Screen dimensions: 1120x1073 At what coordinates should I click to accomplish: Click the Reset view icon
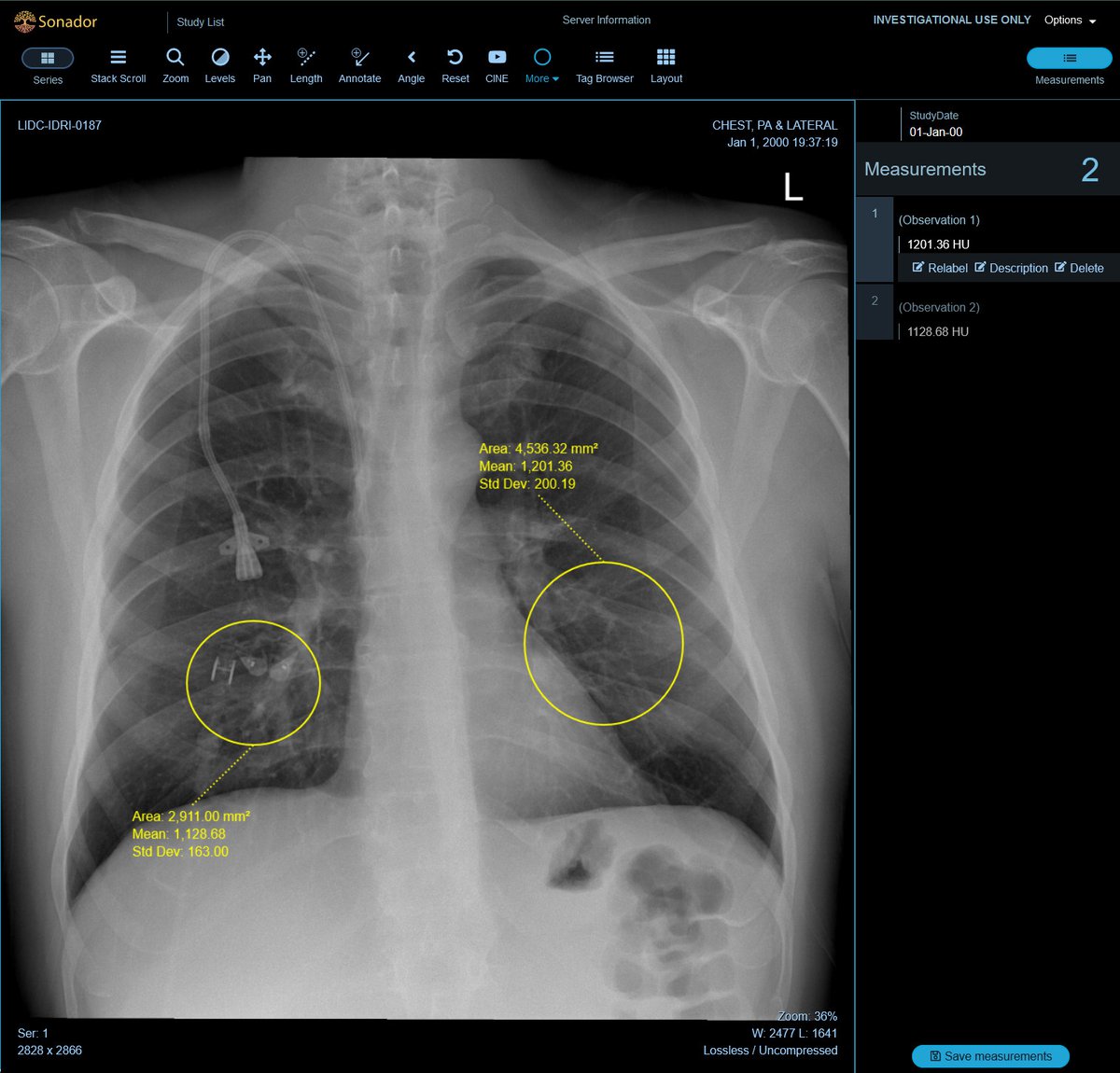tap(455, 62)
